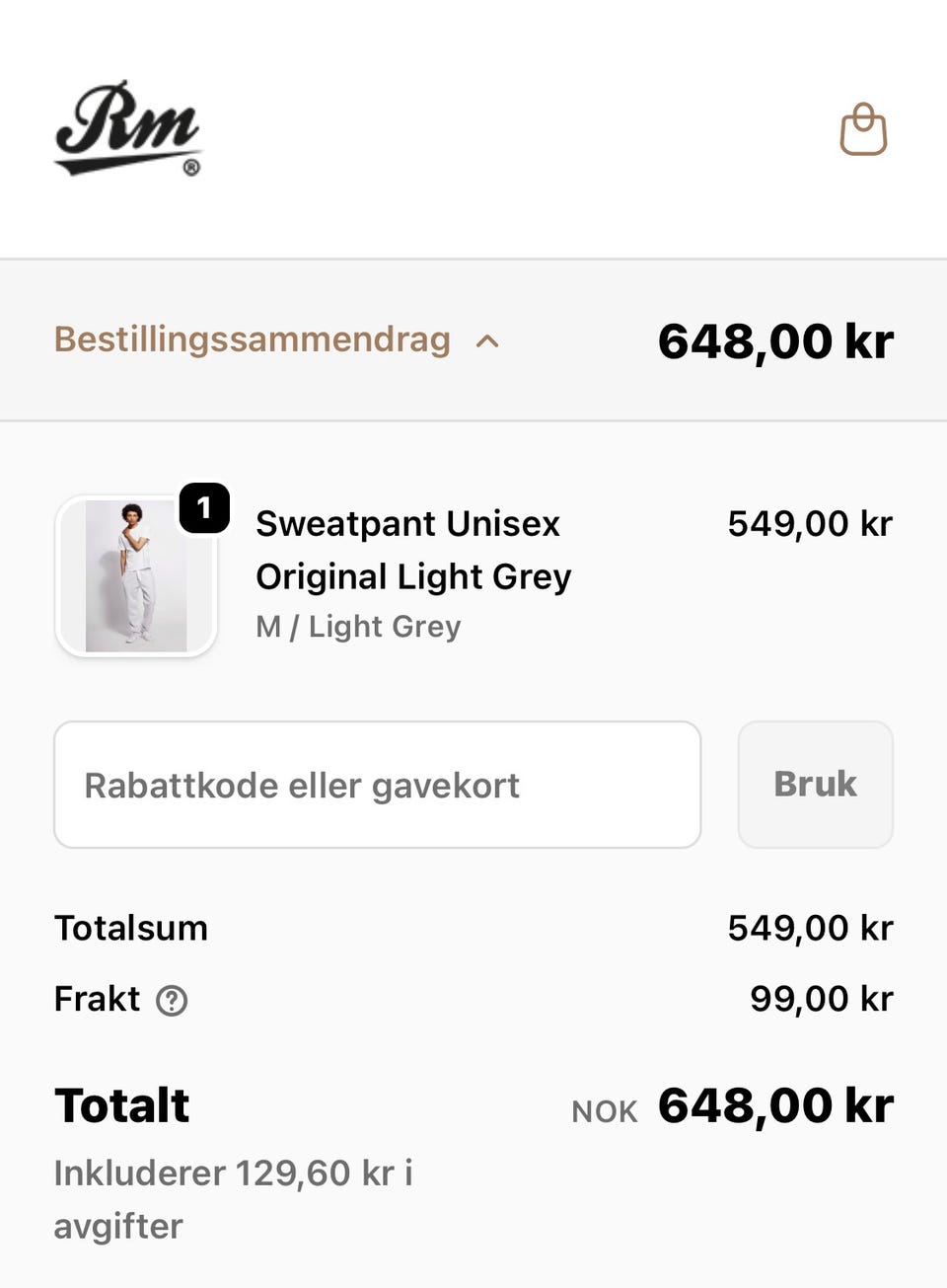Click the NOK currency code
The width and height of the screenshot is (947, 1288).
pos(604,1111)
